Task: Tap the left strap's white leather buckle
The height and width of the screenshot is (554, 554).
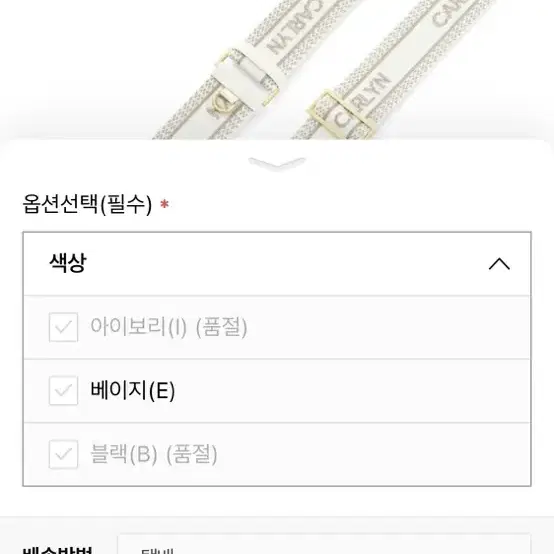Action: pos(244,77)
